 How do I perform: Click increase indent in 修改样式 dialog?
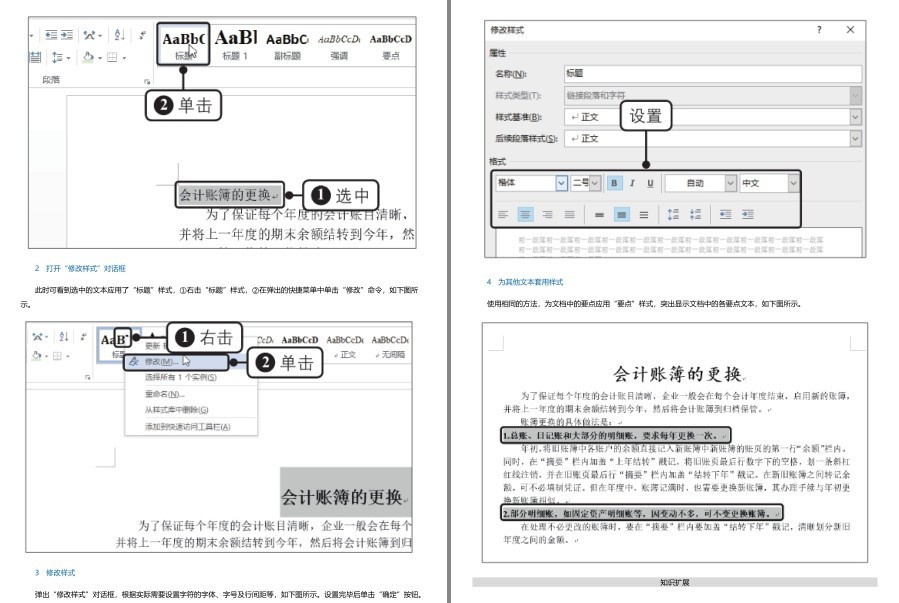click(x=748, y=214)
